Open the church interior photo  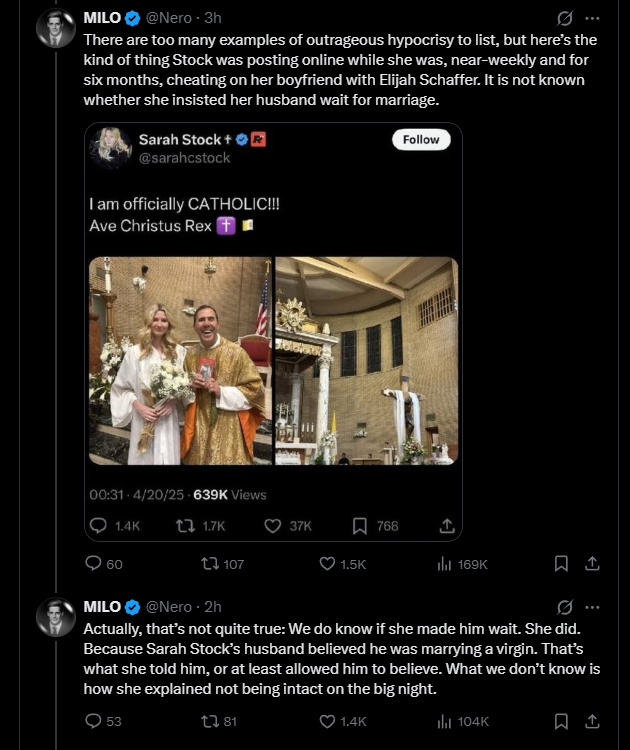tap(366, 361)
